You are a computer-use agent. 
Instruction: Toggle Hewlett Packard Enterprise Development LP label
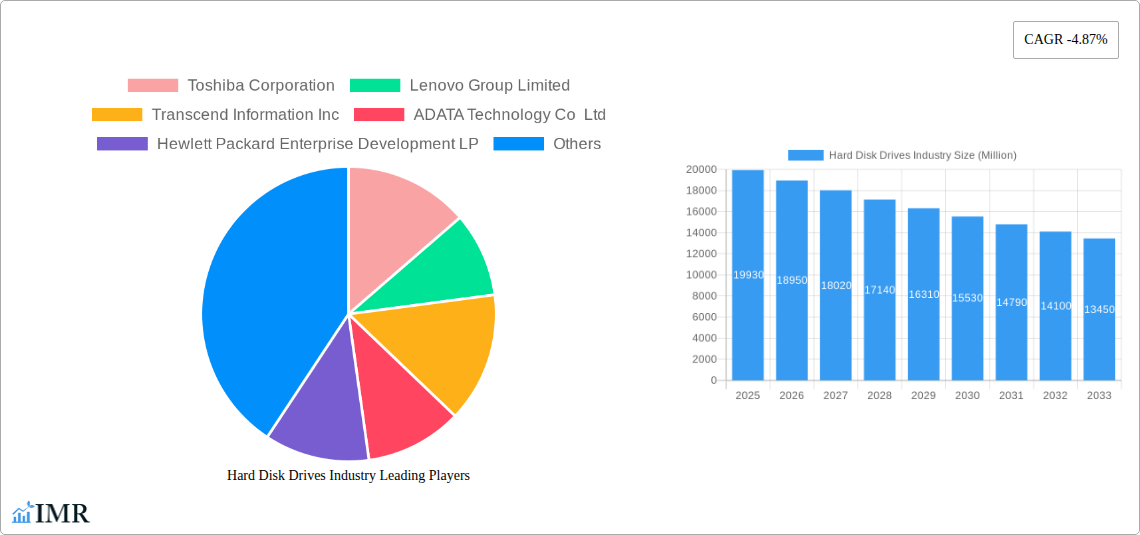(x=318, y=144)
